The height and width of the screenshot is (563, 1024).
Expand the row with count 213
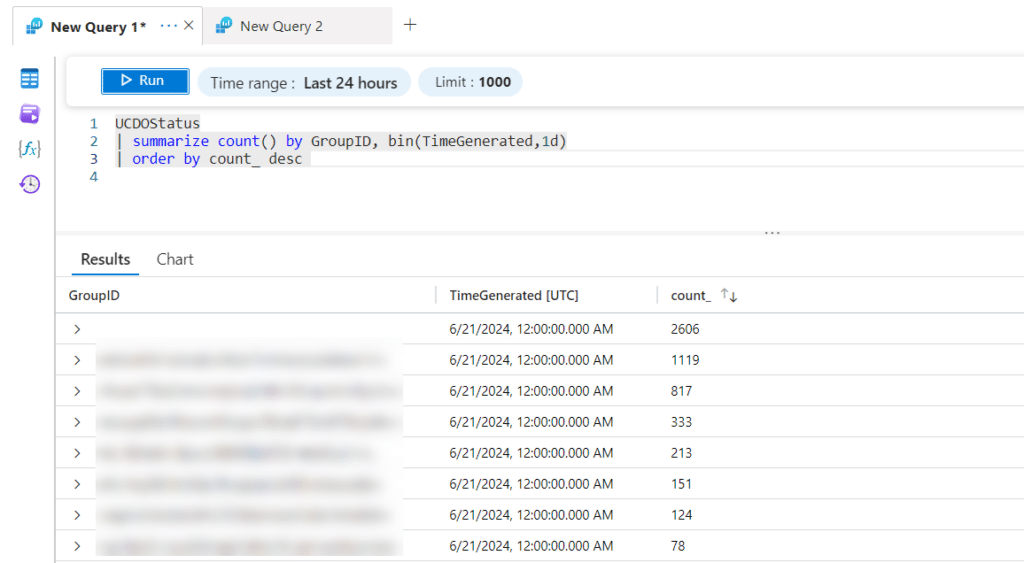coord(77,453)
